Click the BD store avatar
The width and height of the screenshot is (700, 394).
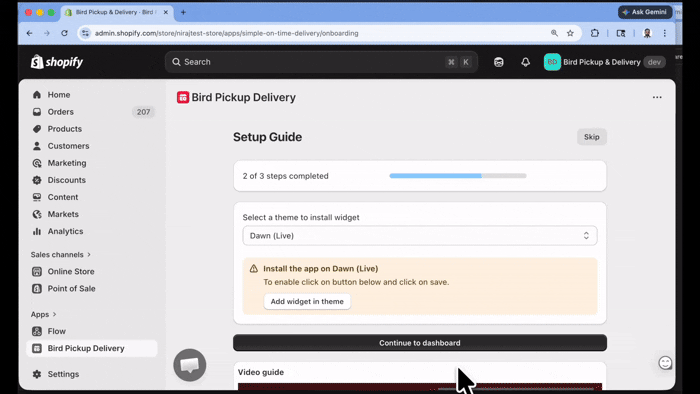(552, 62)
